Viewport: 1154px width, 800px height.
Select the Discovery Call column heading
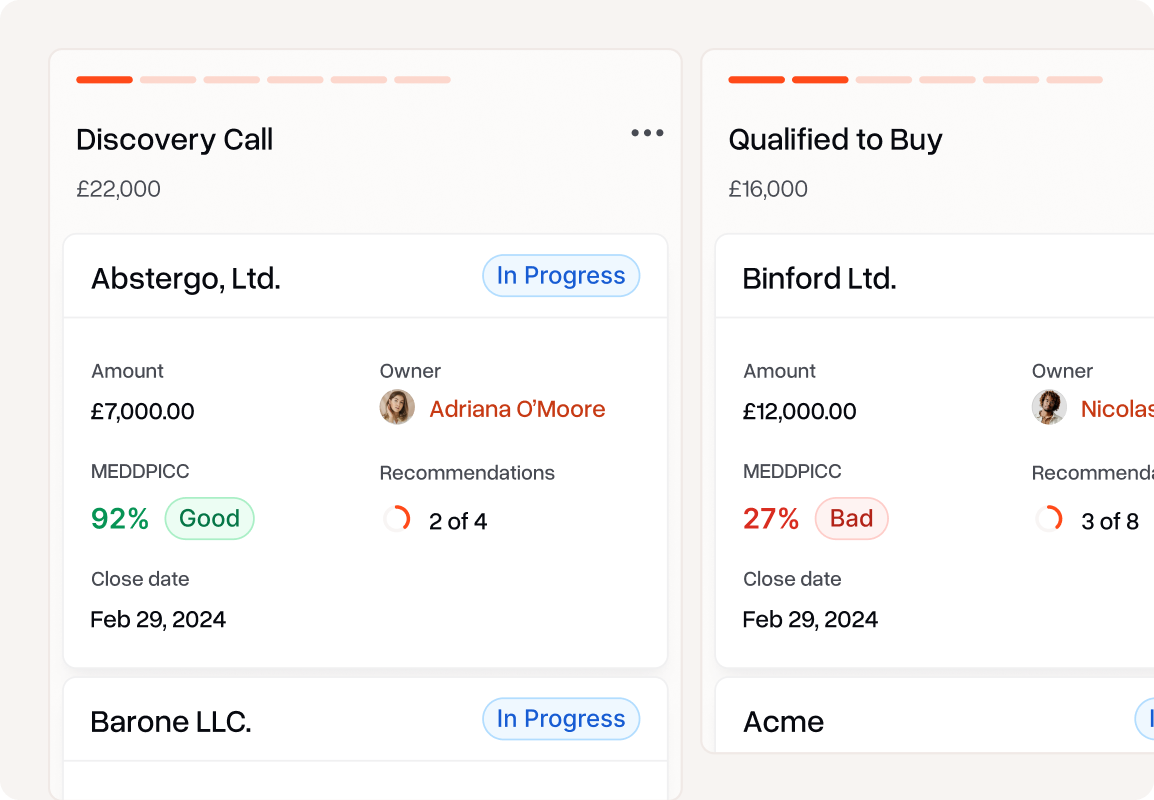pyautogui.click(x=175, y=140)
